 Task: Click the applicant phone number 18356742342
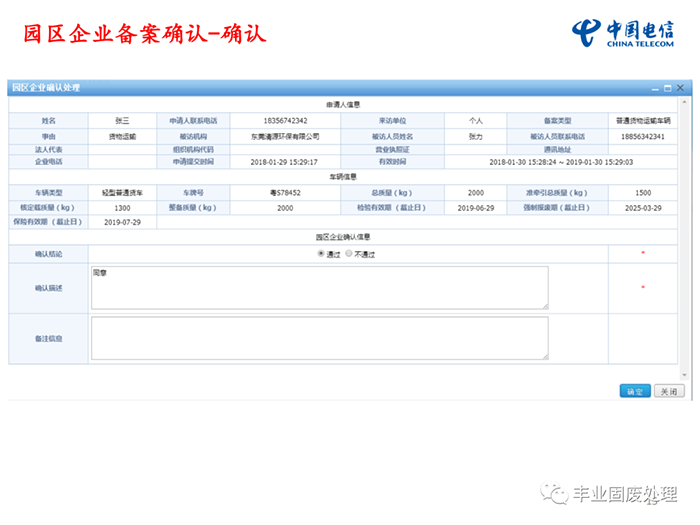(285, 120)
